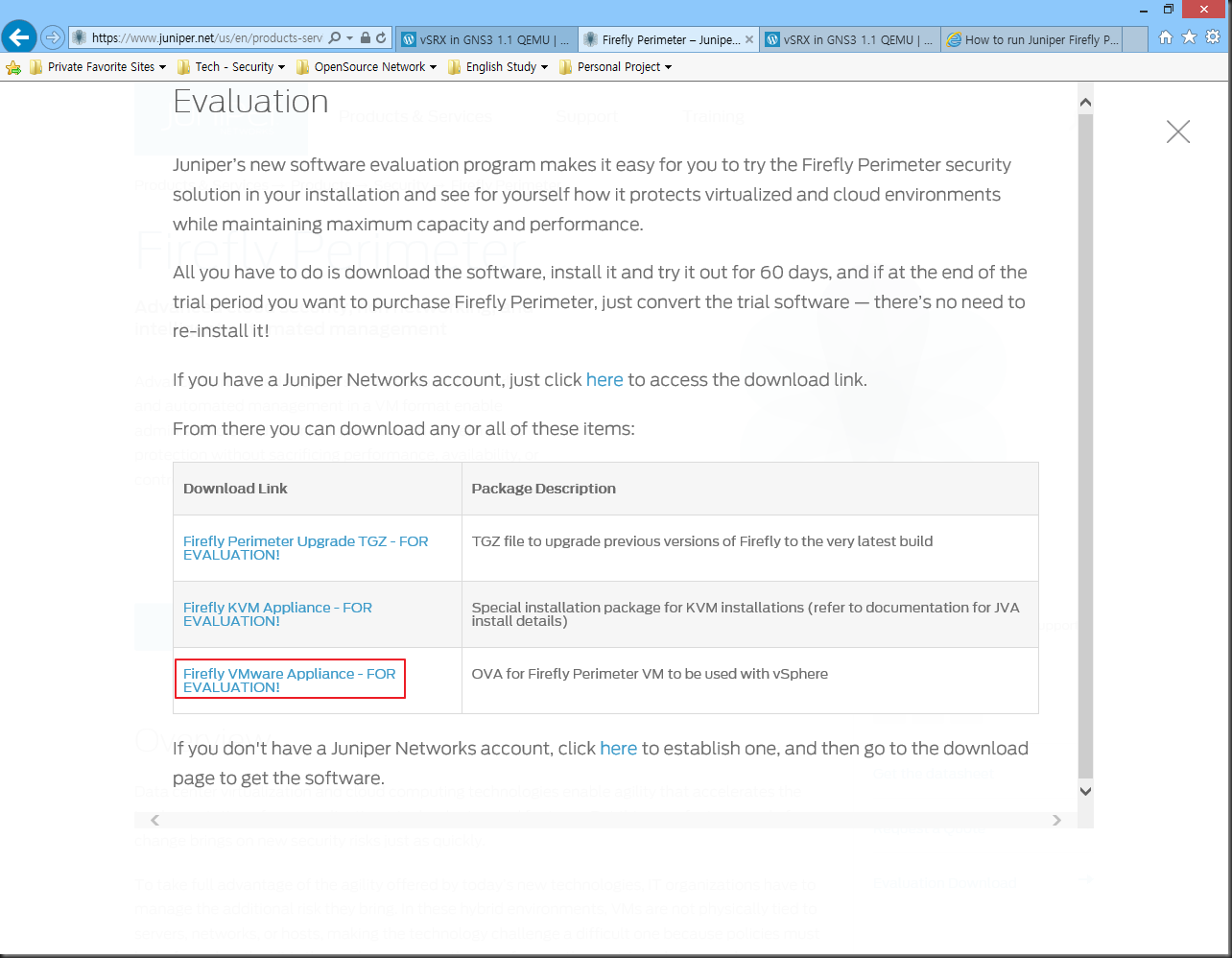The width and height of the screenshot is (1232, 958).
Task: Click 'here' link to access the download link
Action: 604,380
